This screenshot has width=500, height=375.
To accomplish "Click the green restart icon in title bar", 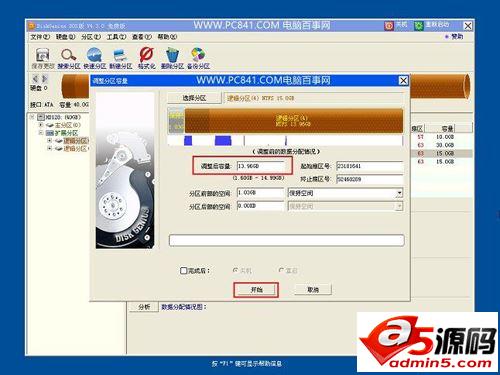I will [x=419, y=26].
